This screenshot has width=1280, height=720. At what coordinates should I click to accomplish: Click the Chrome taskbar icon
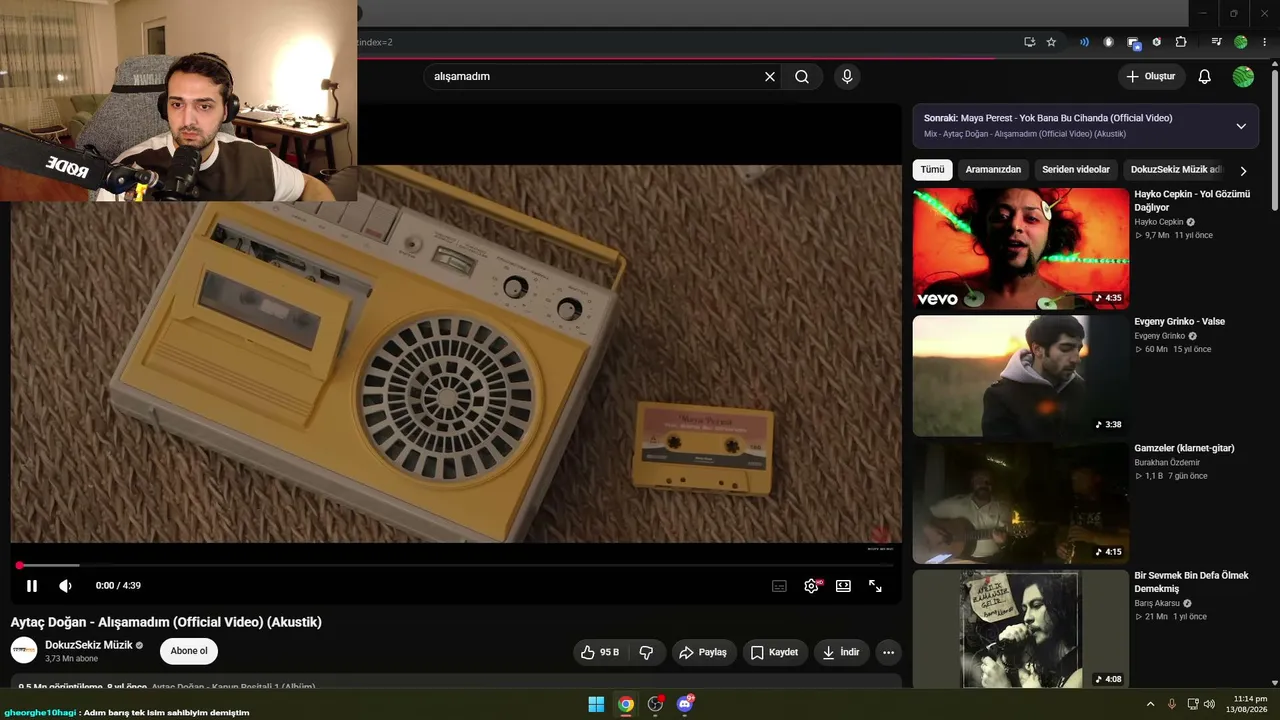tap(626, 704)
